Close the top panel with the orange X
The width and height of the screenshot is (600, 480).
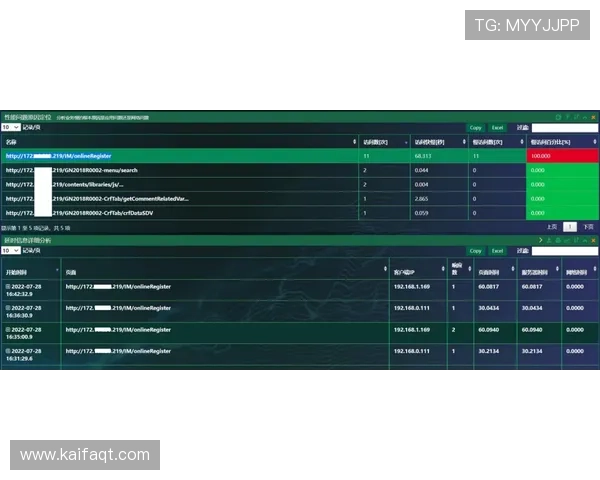click(x=593, y=117)
